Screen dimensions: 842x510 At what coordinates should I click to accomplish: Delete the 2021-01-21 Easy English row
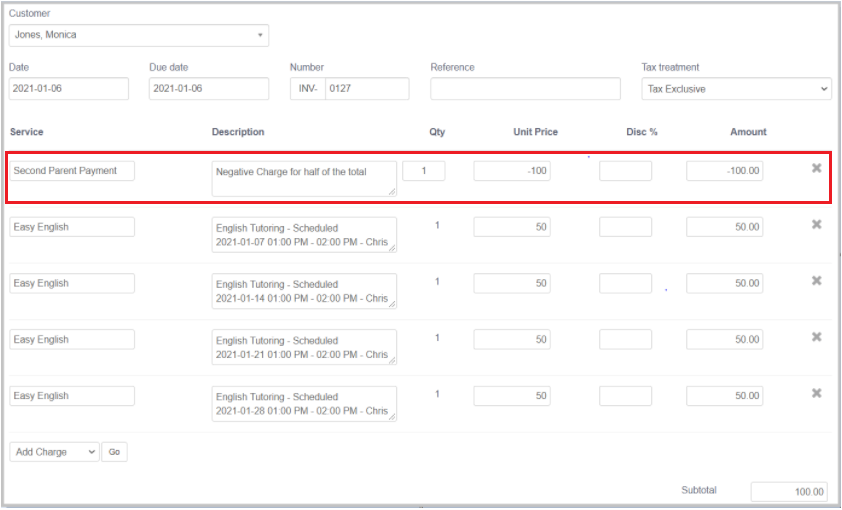[816, 337]
